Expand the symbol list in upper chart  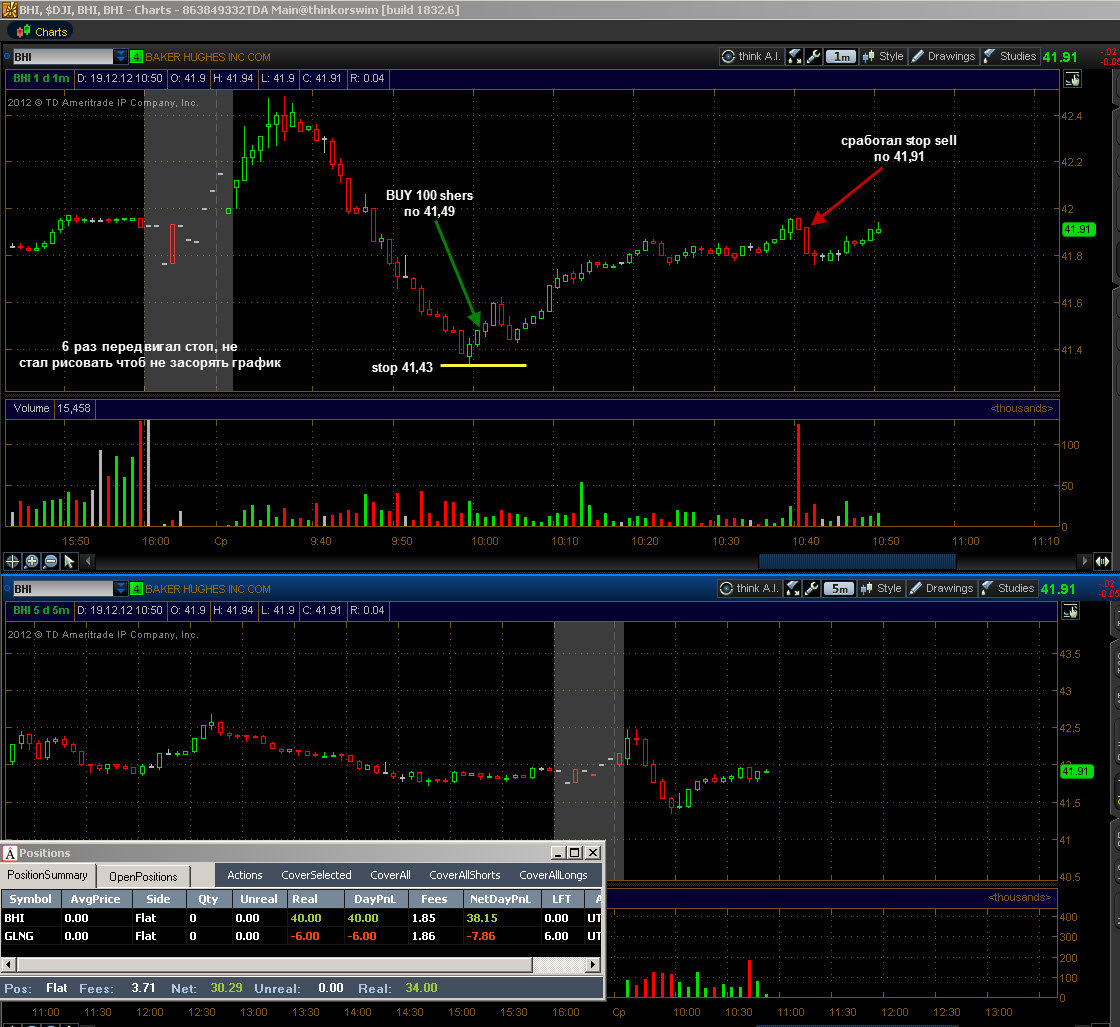point(120,56)
